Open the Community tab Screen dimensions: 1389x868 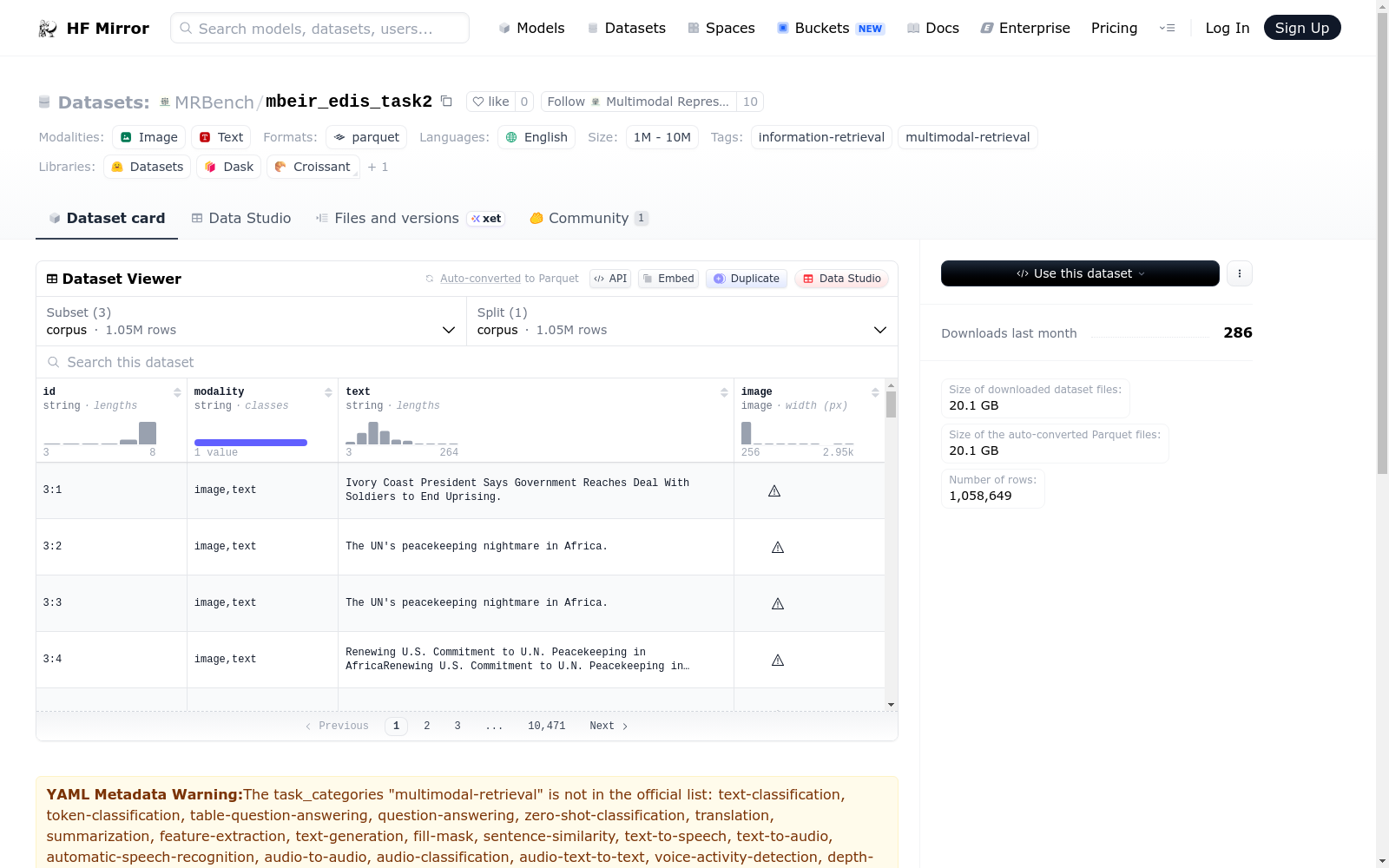coord(589,219)
